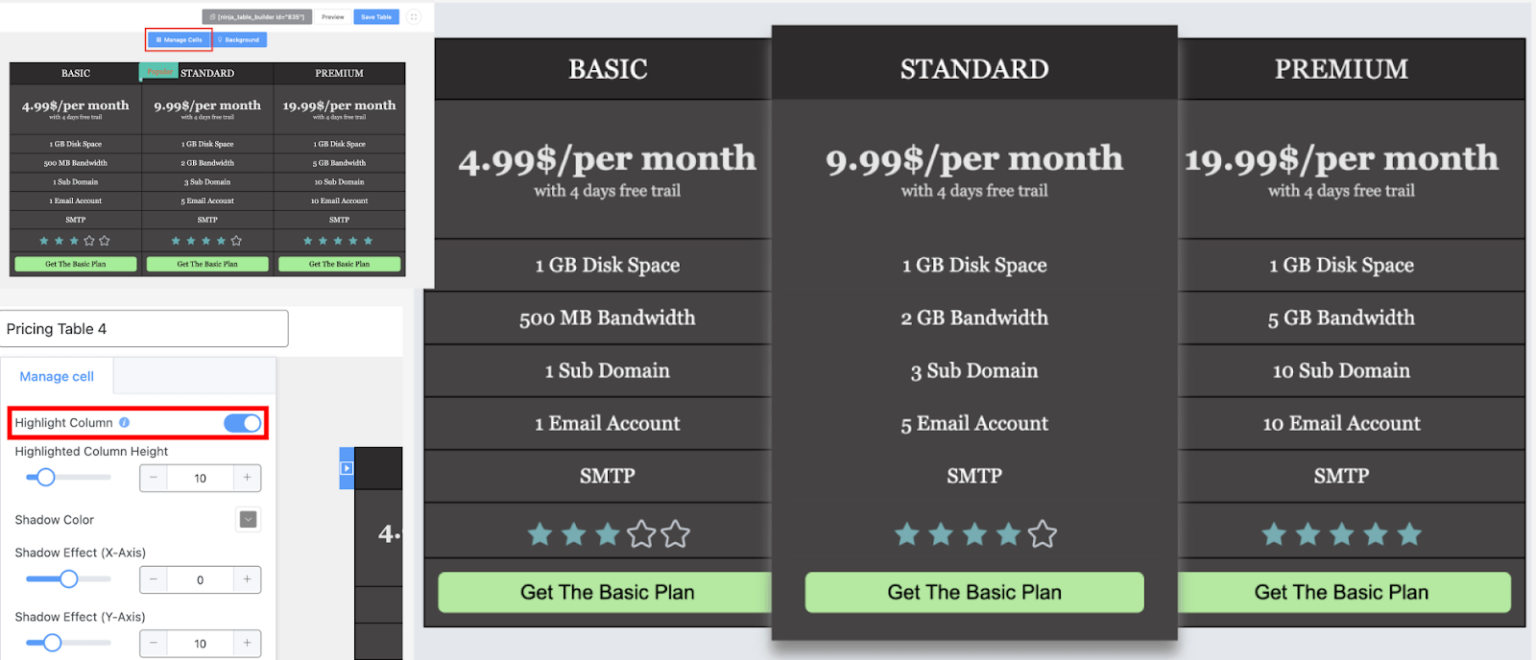Click a teal star in the PREMIUM rating row

pyautogui.click(x=1342, y=534)
